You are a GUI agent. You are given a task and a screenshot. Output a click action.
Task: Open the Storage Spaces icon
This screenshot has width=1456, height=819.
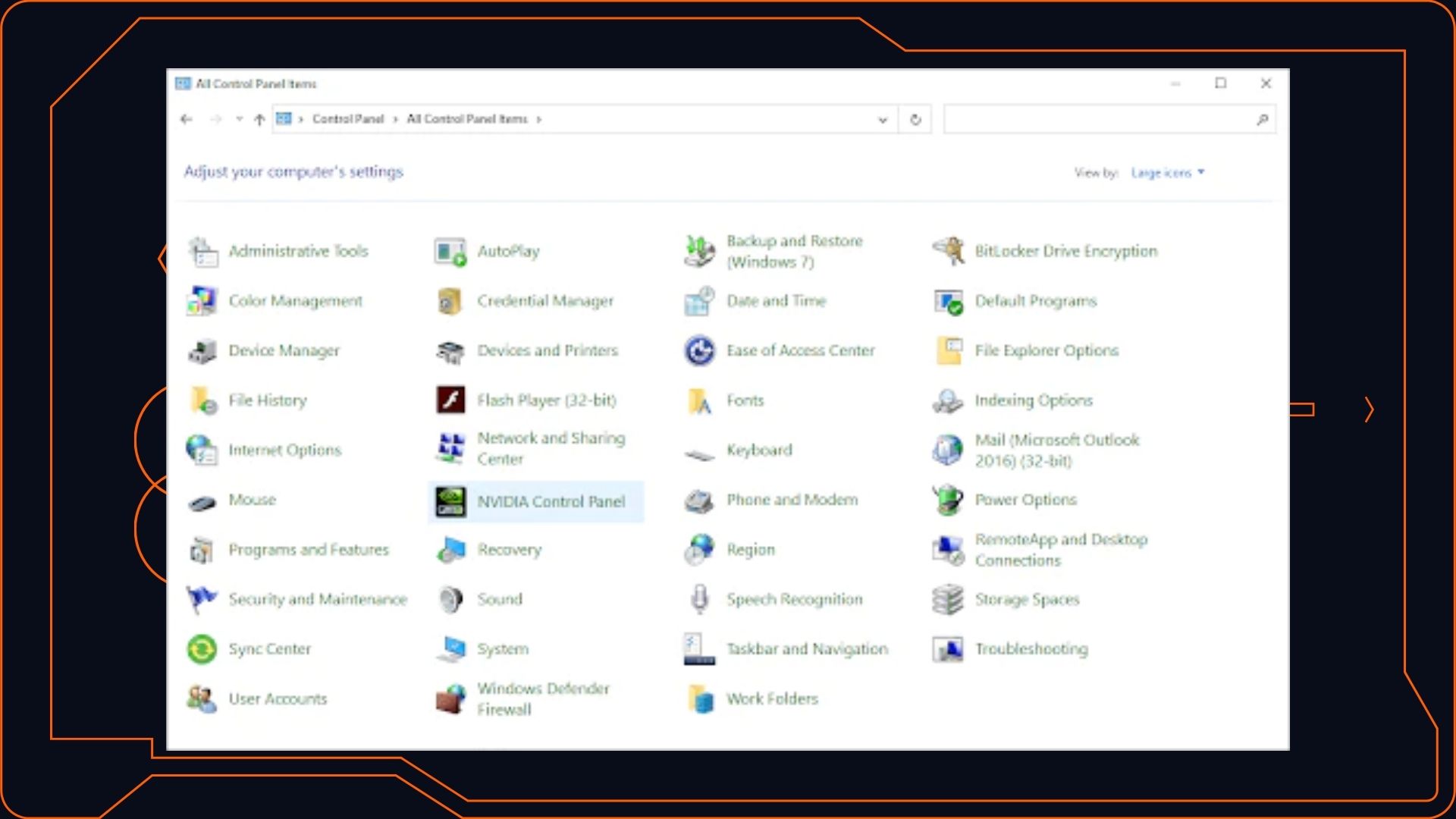click(948, 600)
